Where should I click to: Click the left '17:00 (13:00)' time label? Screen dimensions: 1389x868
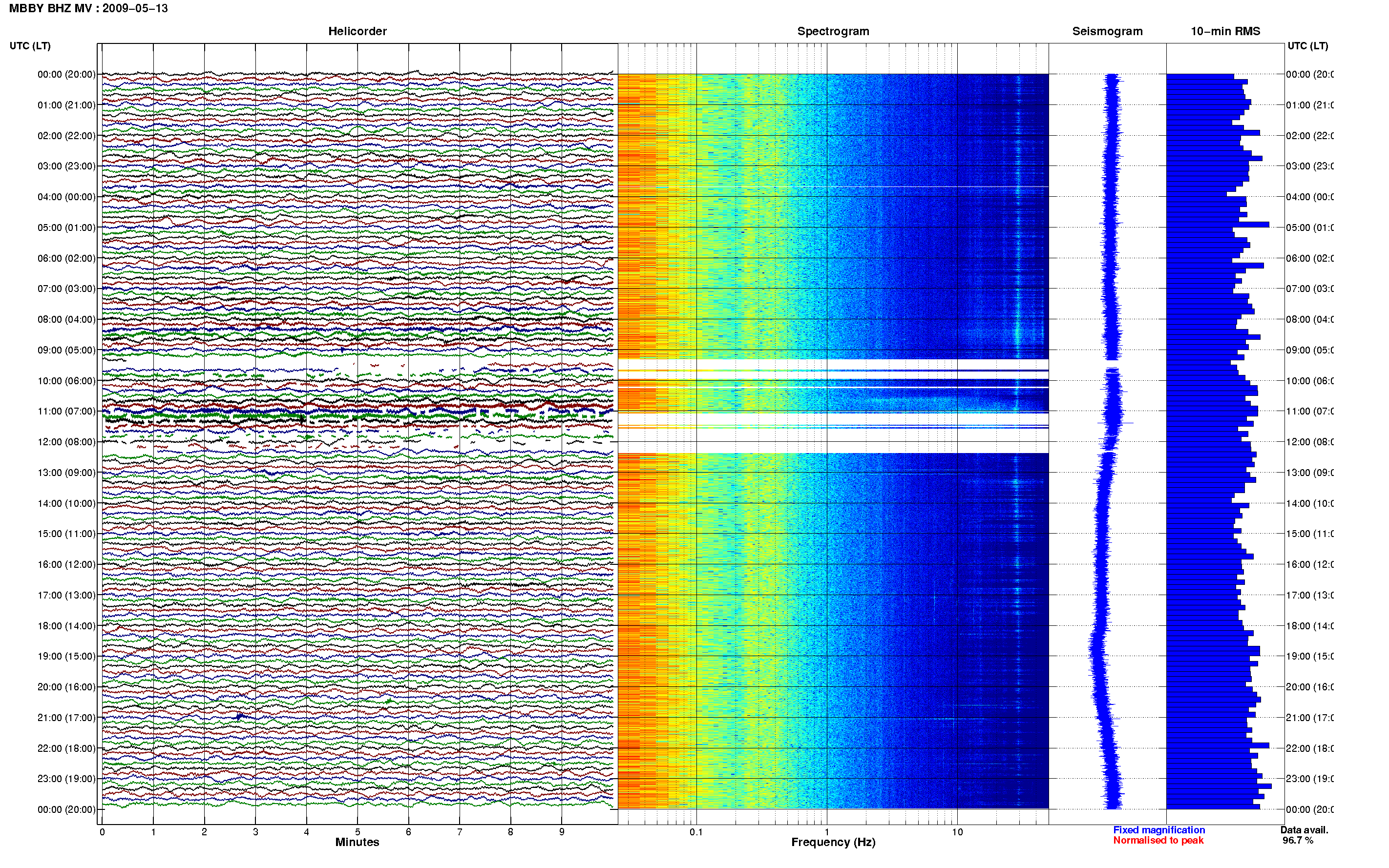pyautogui.click(x=66, y=595)
